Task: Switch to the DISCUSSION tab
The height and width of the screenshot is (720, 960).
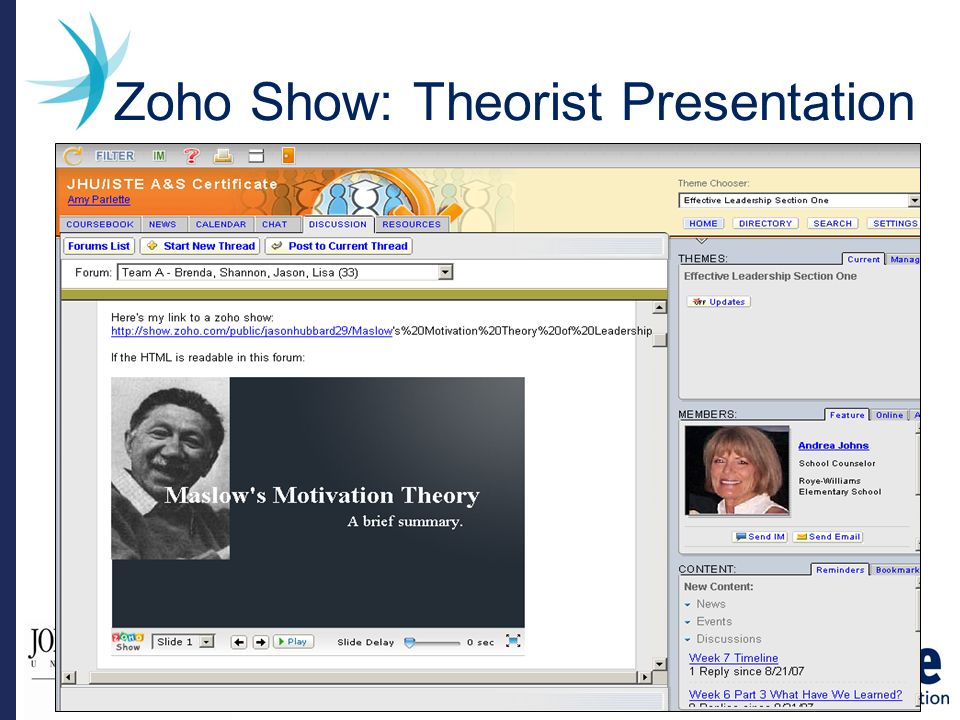Action: click(x=337, y=224)
